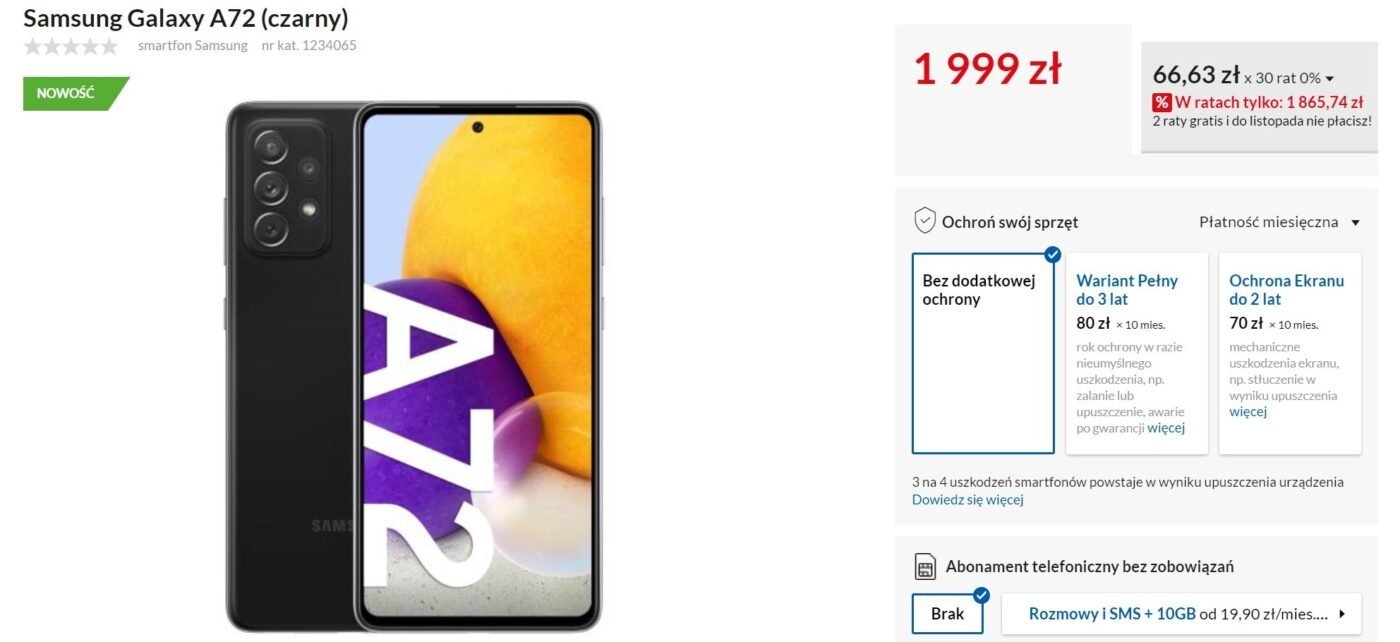This screenshot has width=1400, height=642.
Task: Click the blue checkmark on Brak option
Action: [981, 595]
